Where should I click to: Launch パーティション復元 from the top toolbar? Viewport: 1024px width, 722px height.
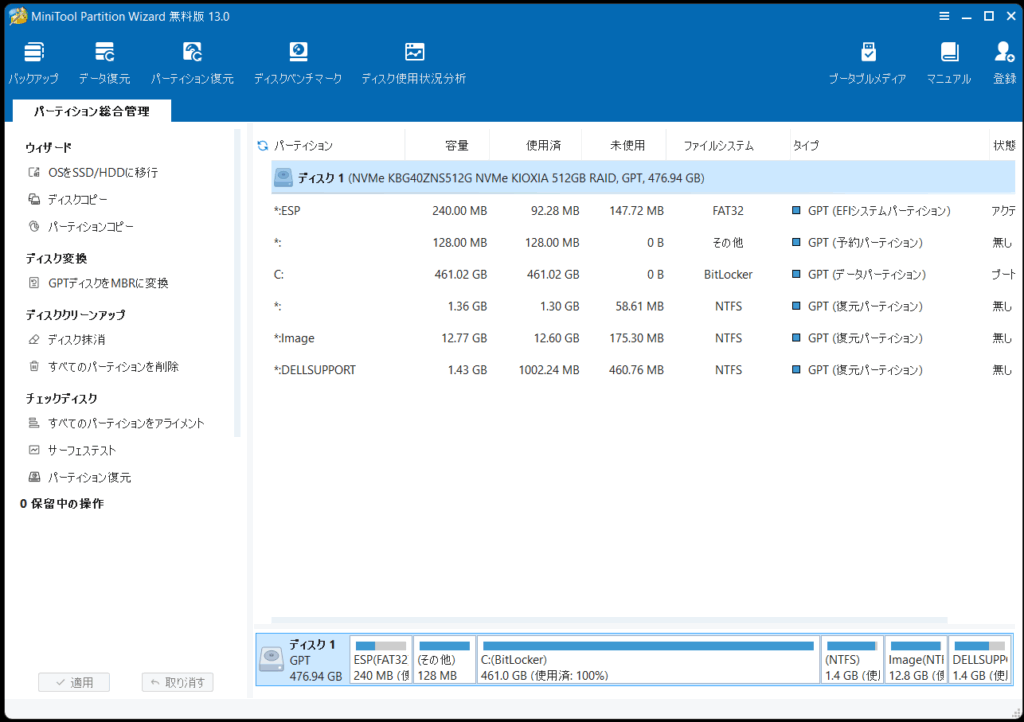(192, 62)
